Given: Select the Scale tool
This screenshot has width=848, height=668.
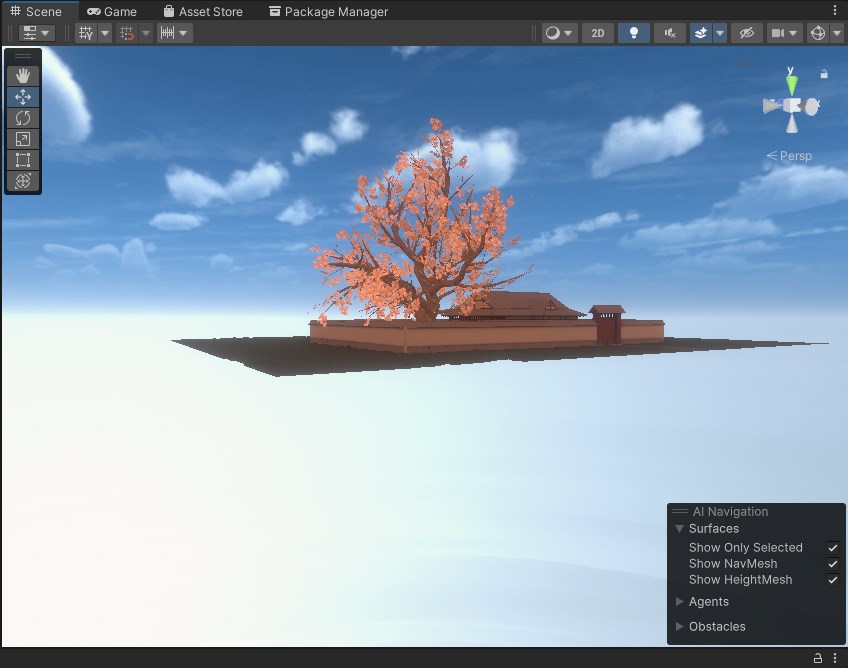Looking at the screenshot, I should point(23,139).
